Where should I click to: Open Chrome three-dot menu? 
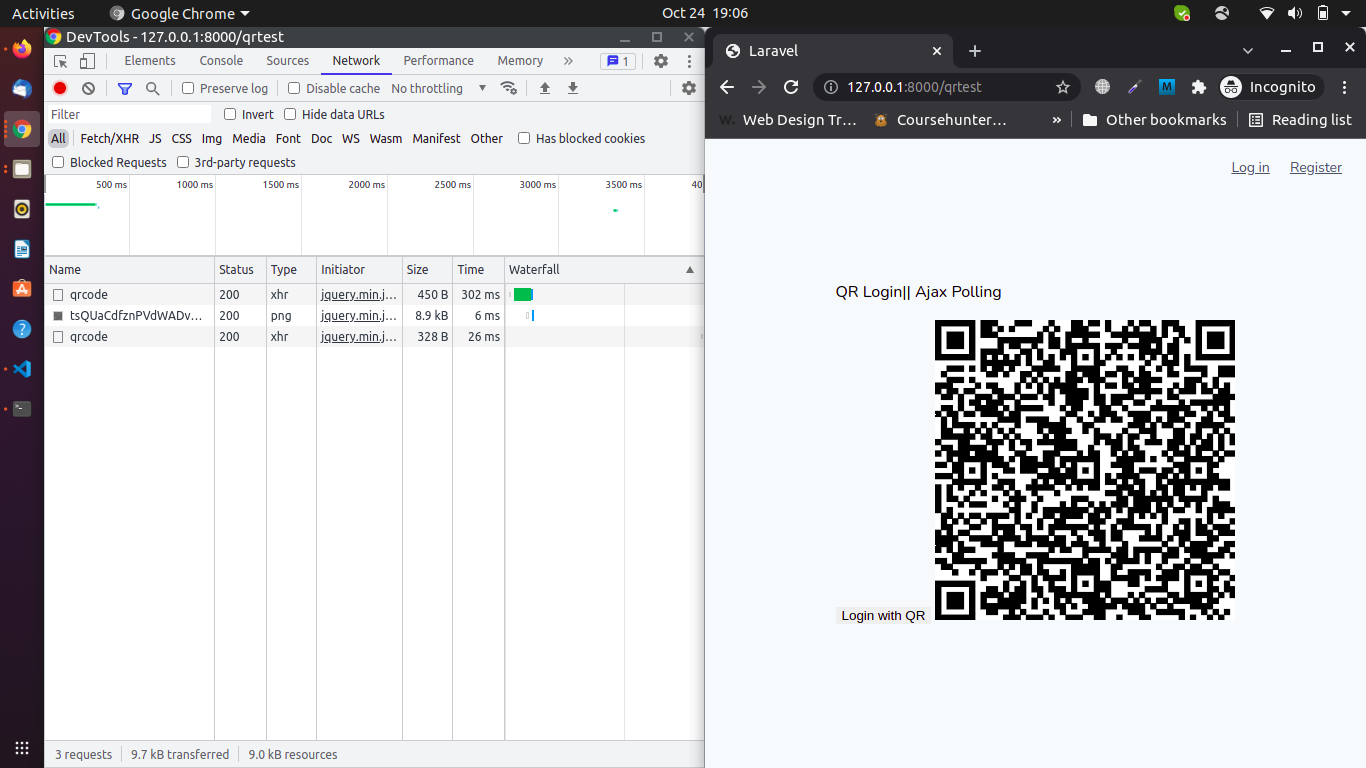(x=1347, y=87)
